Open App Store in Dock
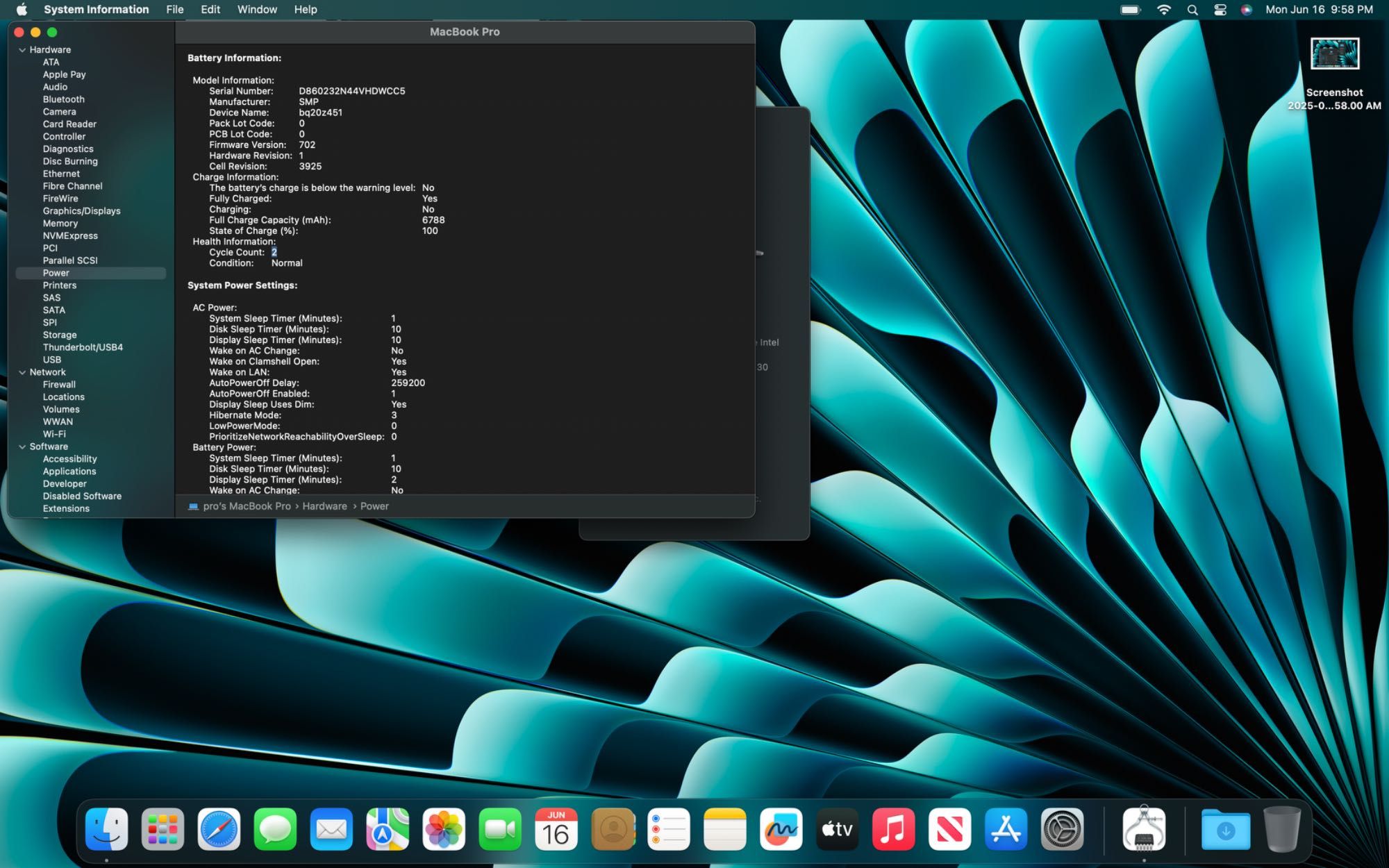This screenshot has width=1389, height=868. point(1006,829)
